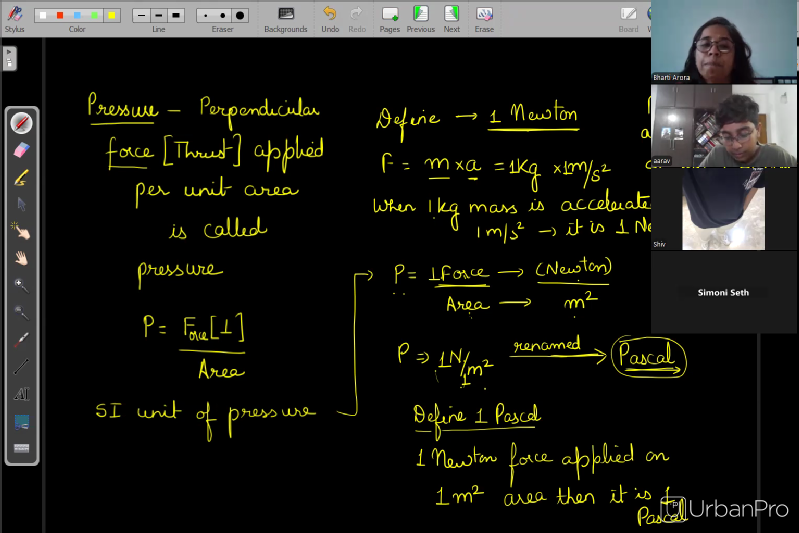Viewport: 799px width, 533px height.
Task: Click Simoni Seth participant tile
Action: coord(724,292)
